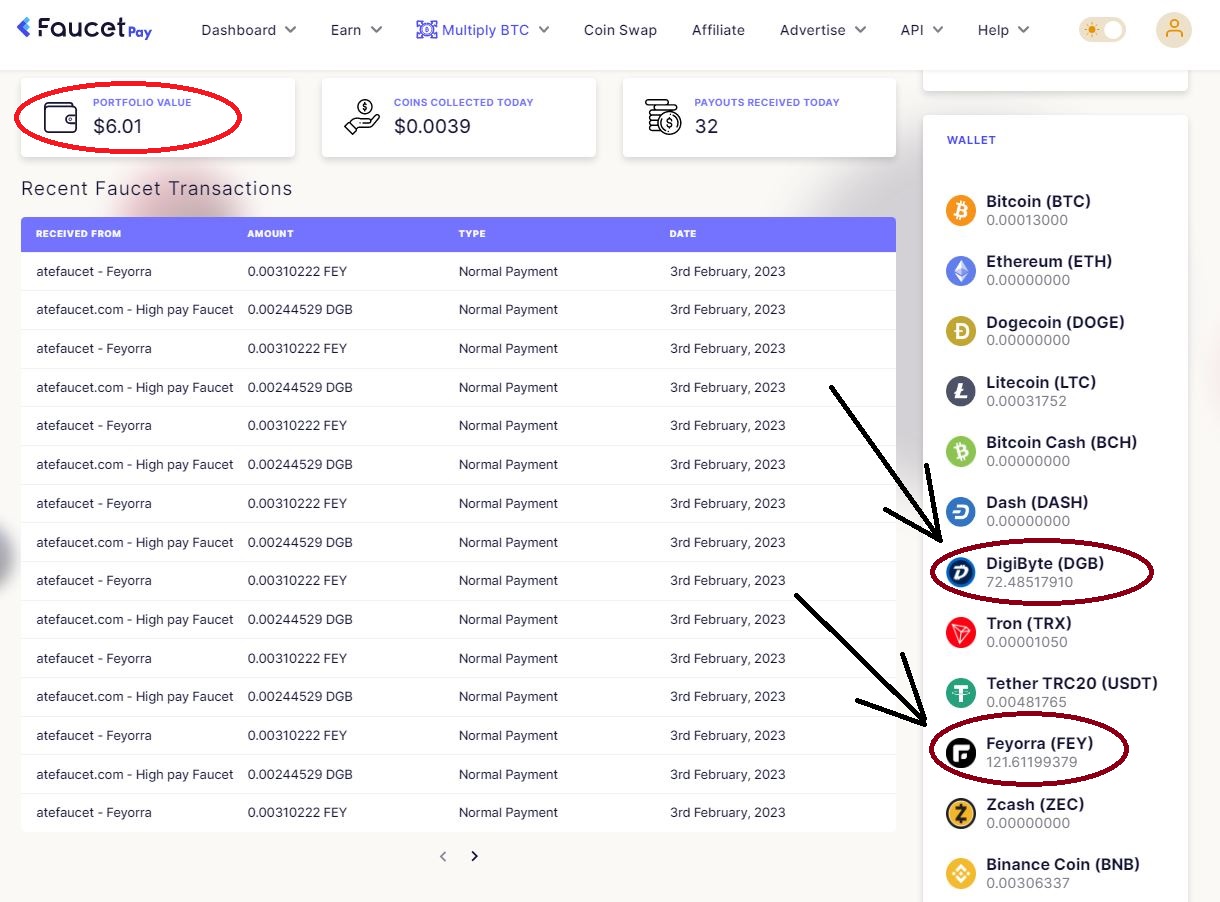Click the Feyorra balance 121.61199379
This screenshot has width=1220, height=902.
click(1032, 762)
